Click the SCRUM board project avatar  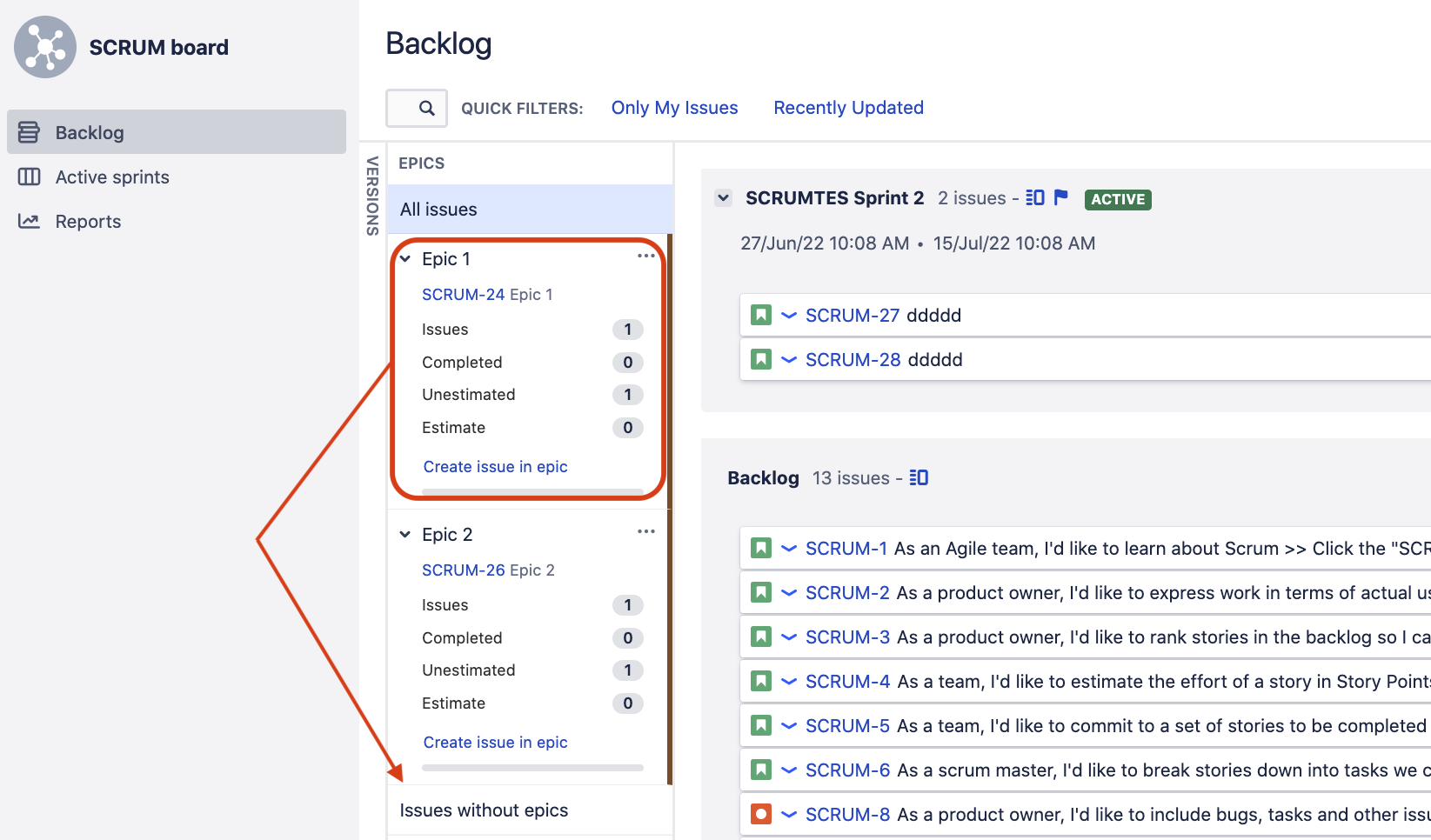tap(45, 47)
